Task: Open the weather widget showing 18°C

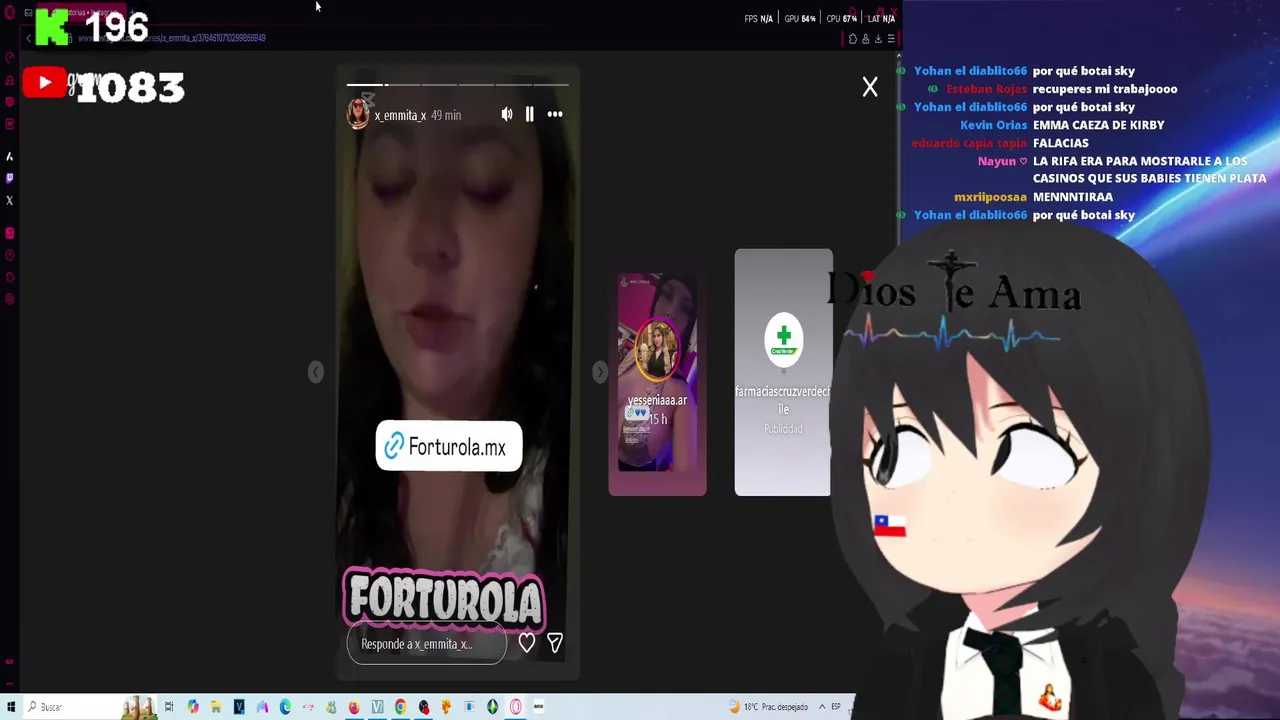Action: pos(768,707)
